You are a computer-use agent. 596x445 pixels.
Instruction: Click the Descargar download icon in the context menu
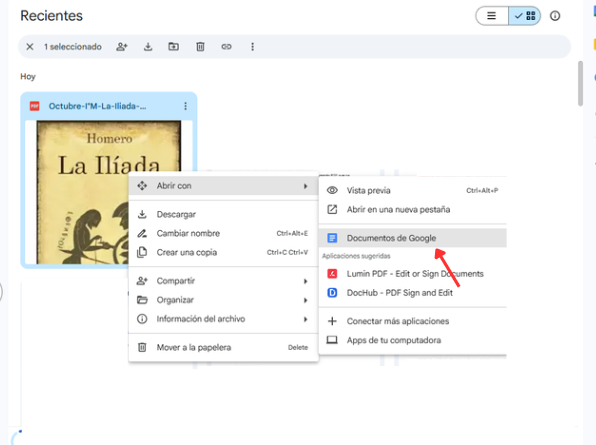click(142, 214)
